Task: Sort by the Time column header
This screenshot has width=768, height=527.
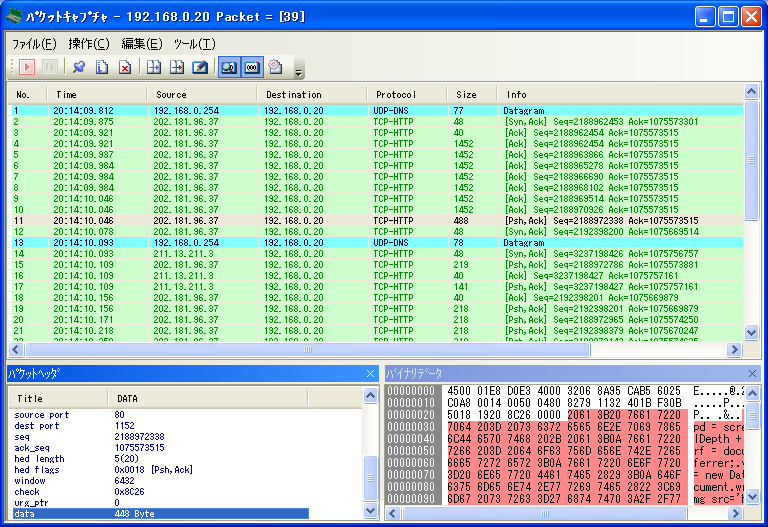Action: click(x=96, y=95)
